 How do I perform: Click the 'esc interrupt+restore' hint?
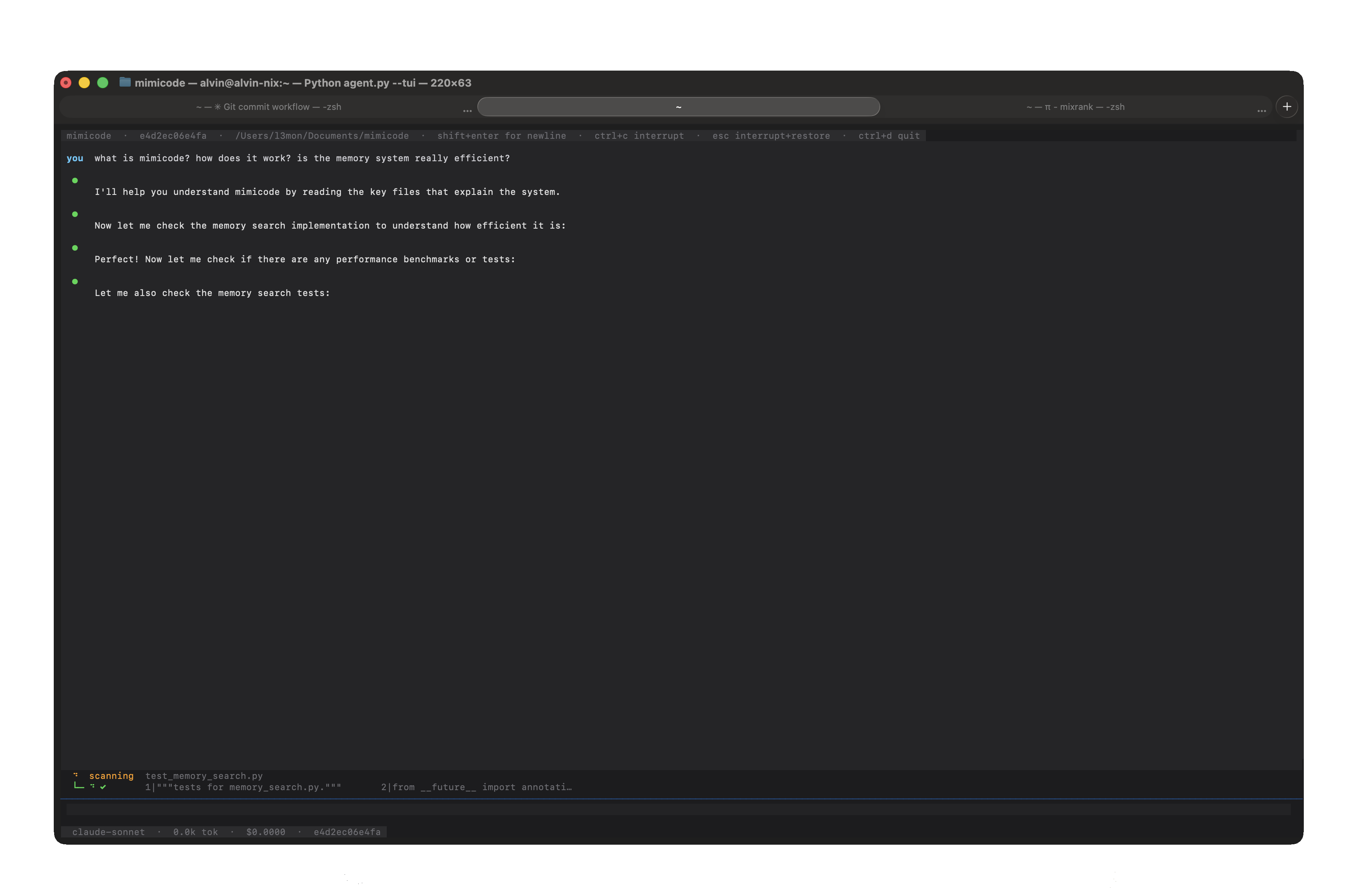click(771, 136)
